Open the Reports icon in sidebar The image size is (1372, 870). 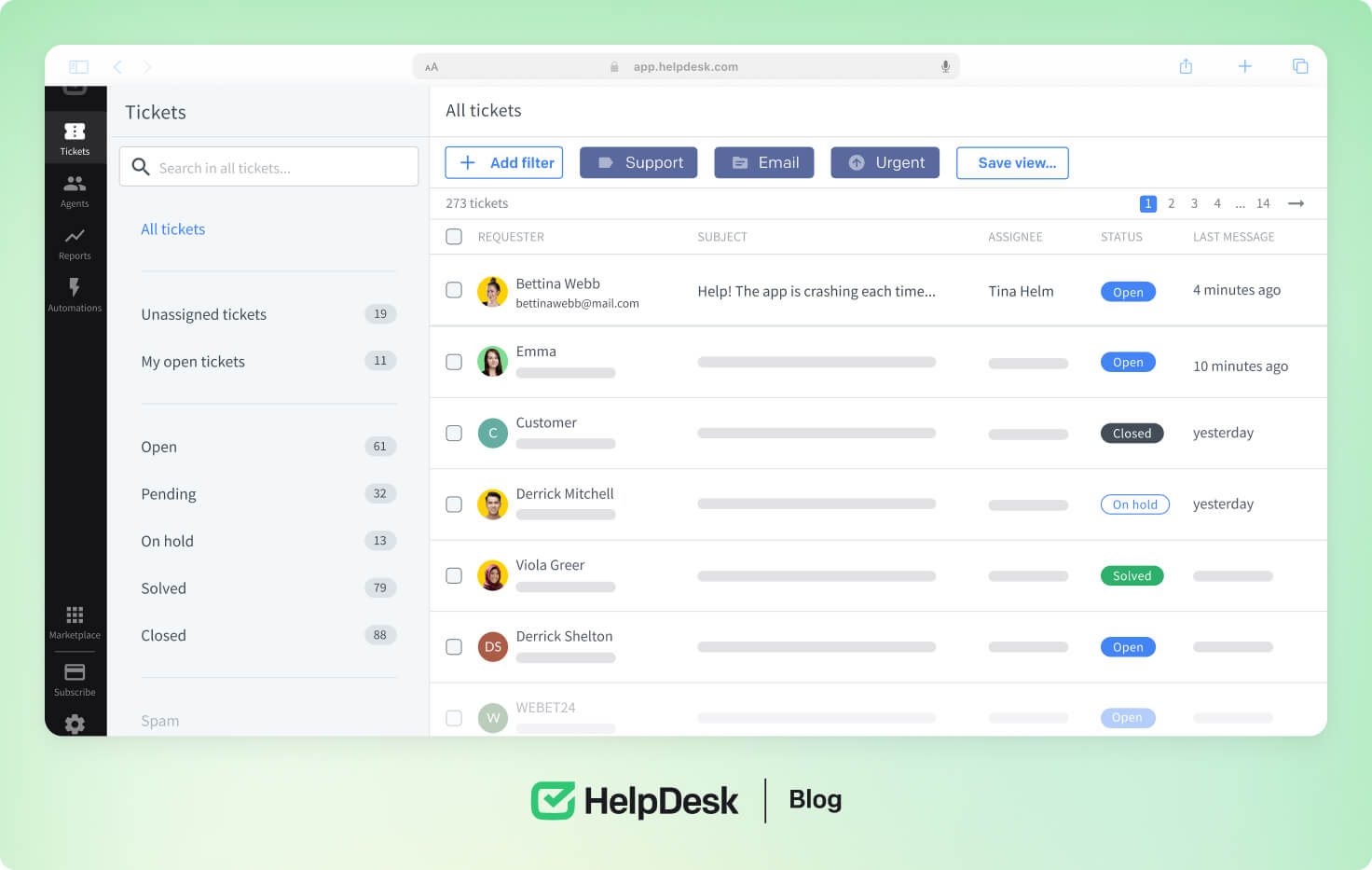click(75, 242)
